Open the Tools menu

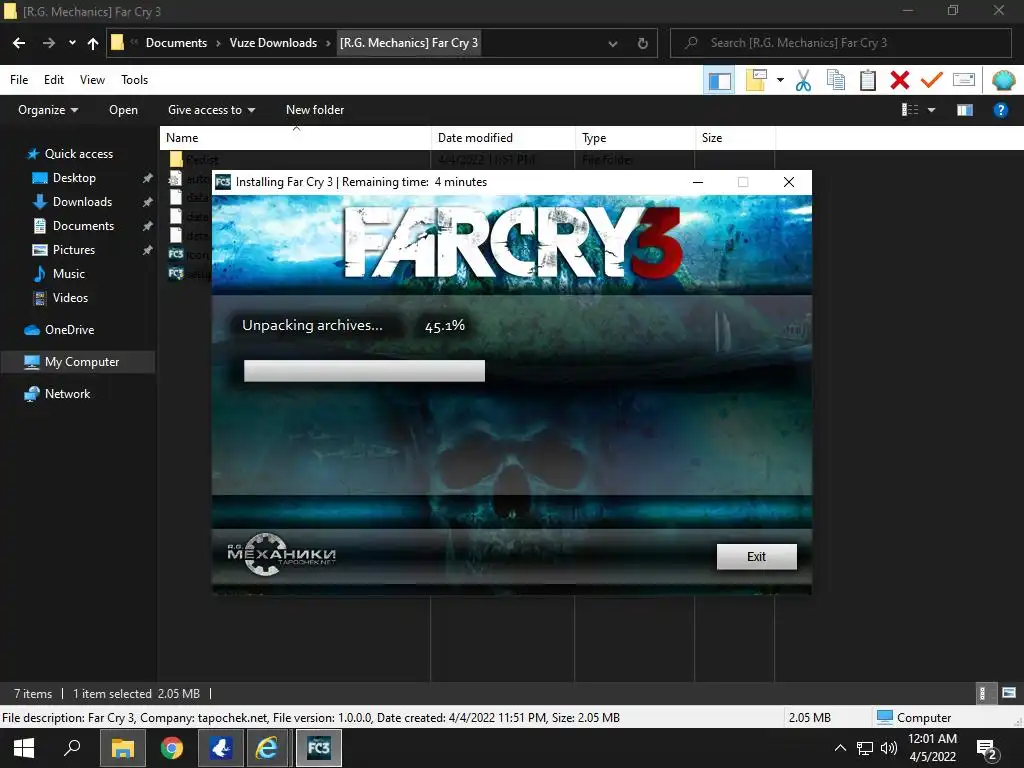click(x=135, y=80)
